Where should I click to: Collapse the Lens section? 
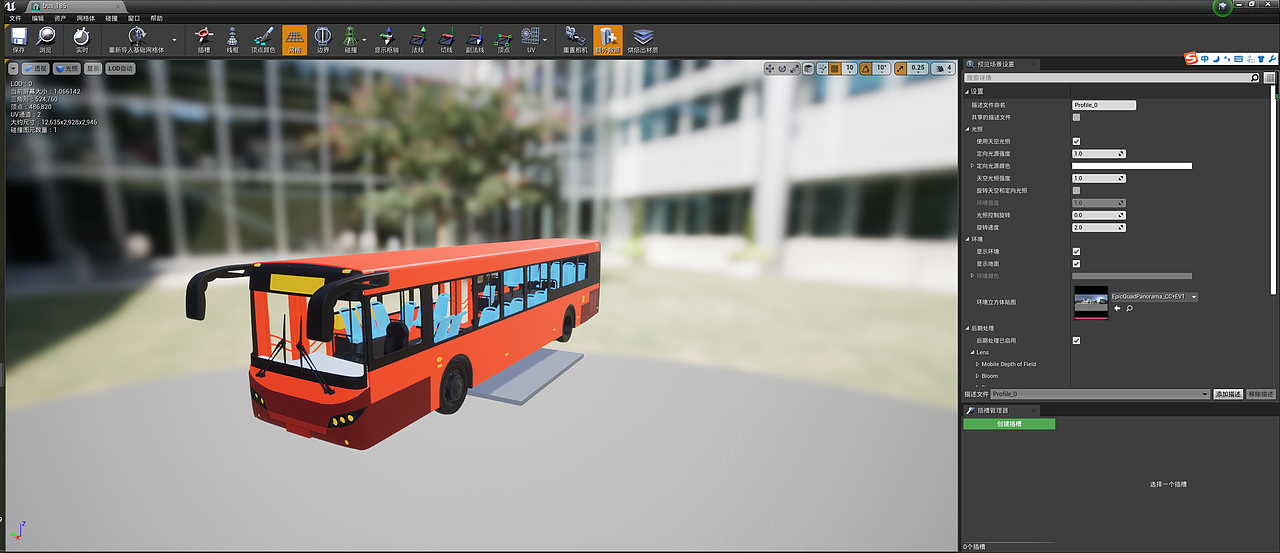(972, 352)
